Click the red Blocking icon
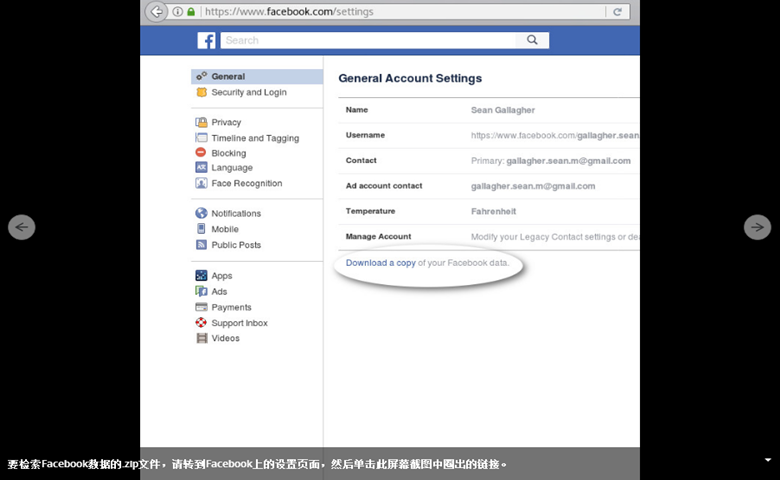780x480 pixels. [201, 152]
